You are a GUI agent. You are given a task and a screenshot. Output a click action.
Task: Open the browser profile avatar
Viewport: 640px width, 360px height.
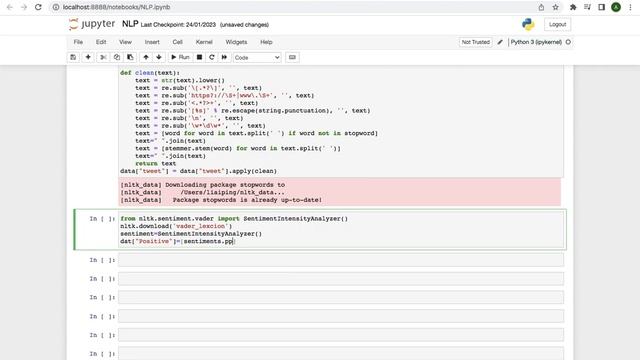[x=616, y=7]
